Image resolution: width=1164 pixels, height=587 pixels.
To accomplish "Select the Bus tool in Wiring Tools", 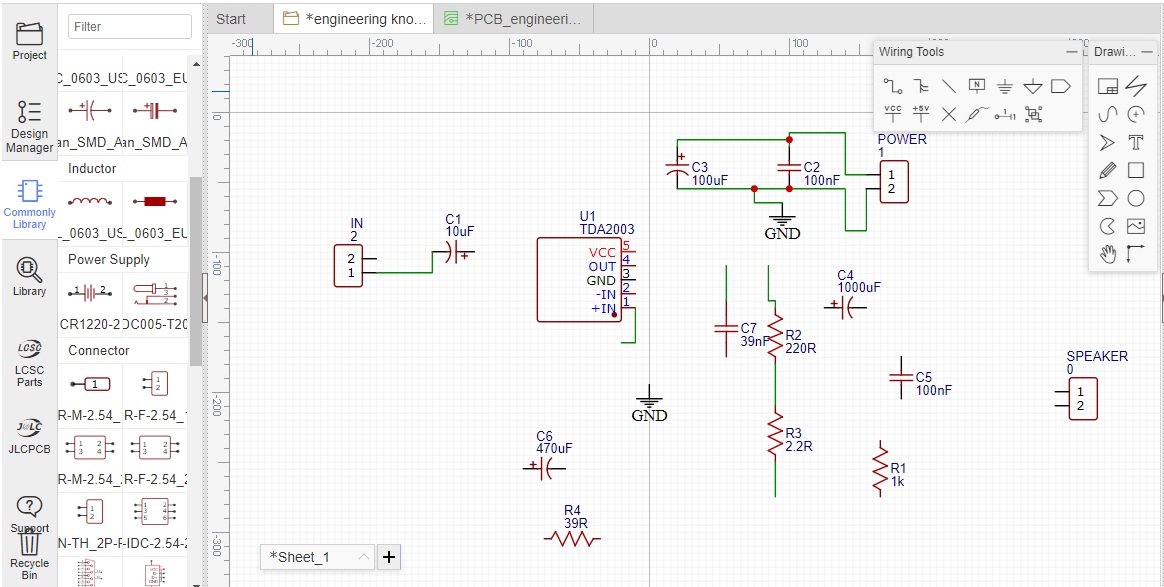I will (x=922, y=86).
